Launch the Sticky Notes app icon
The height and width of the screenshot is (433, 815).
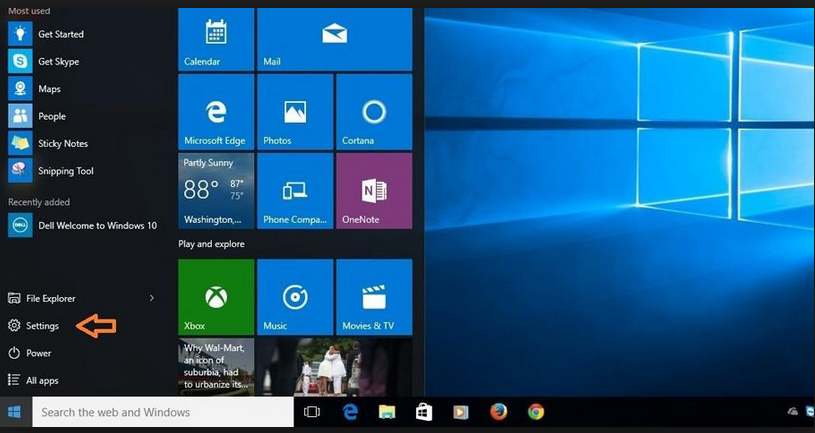[20, 143]
